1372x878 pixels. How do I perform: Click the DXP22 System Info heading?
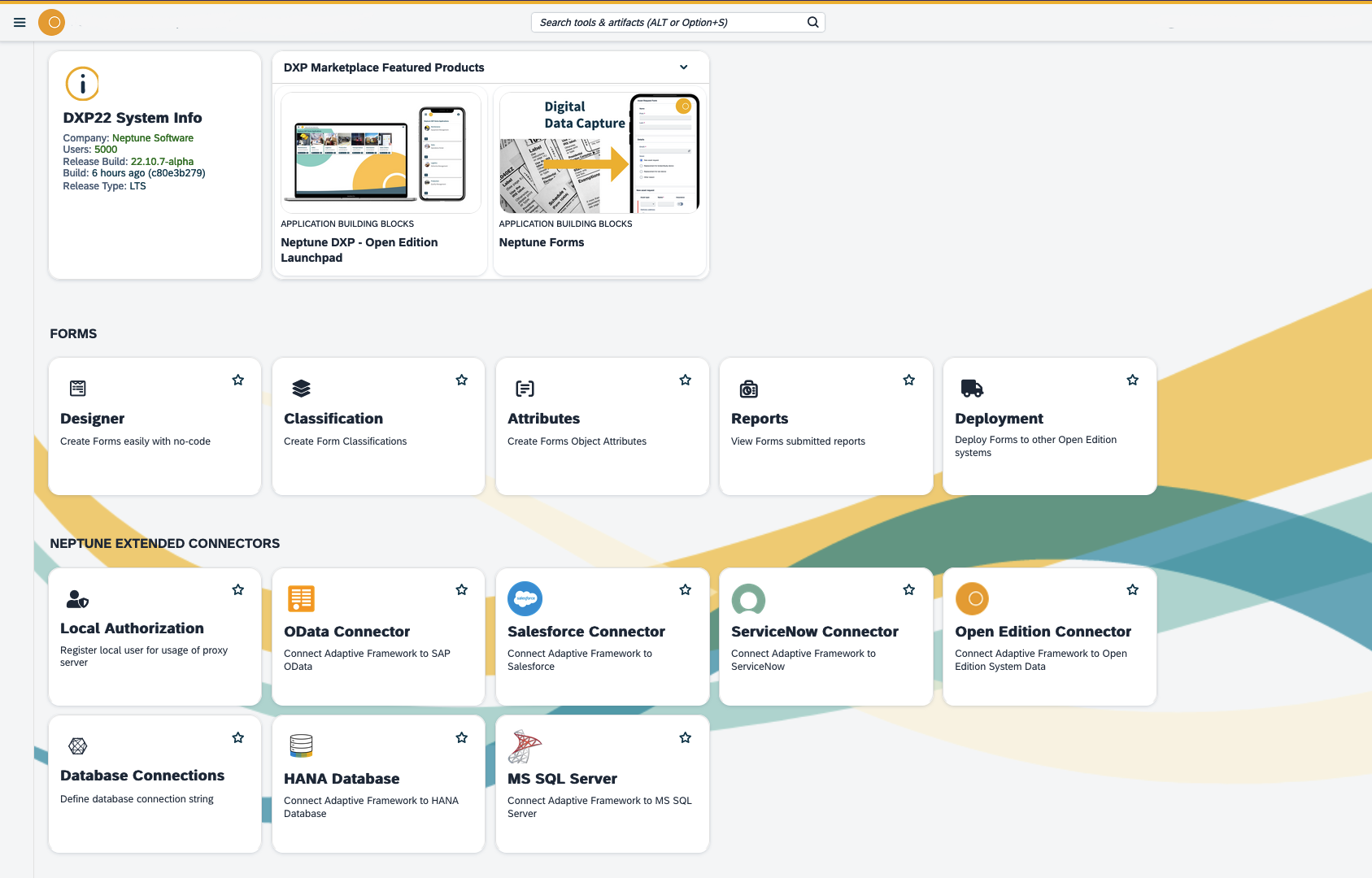tap(133, 118)
